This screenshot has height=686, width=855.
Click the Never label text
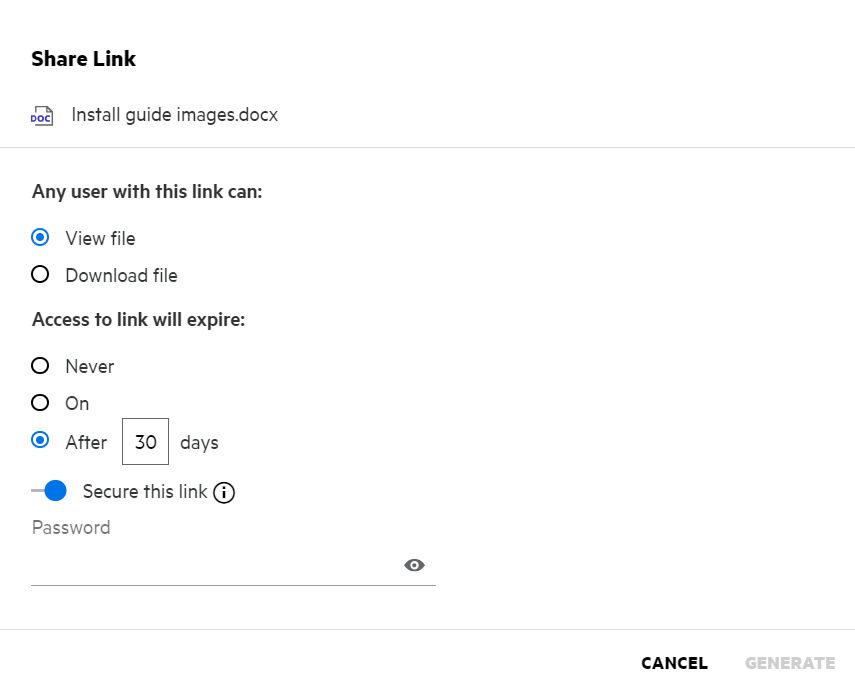pyautogui.click(x=90, y=366)
